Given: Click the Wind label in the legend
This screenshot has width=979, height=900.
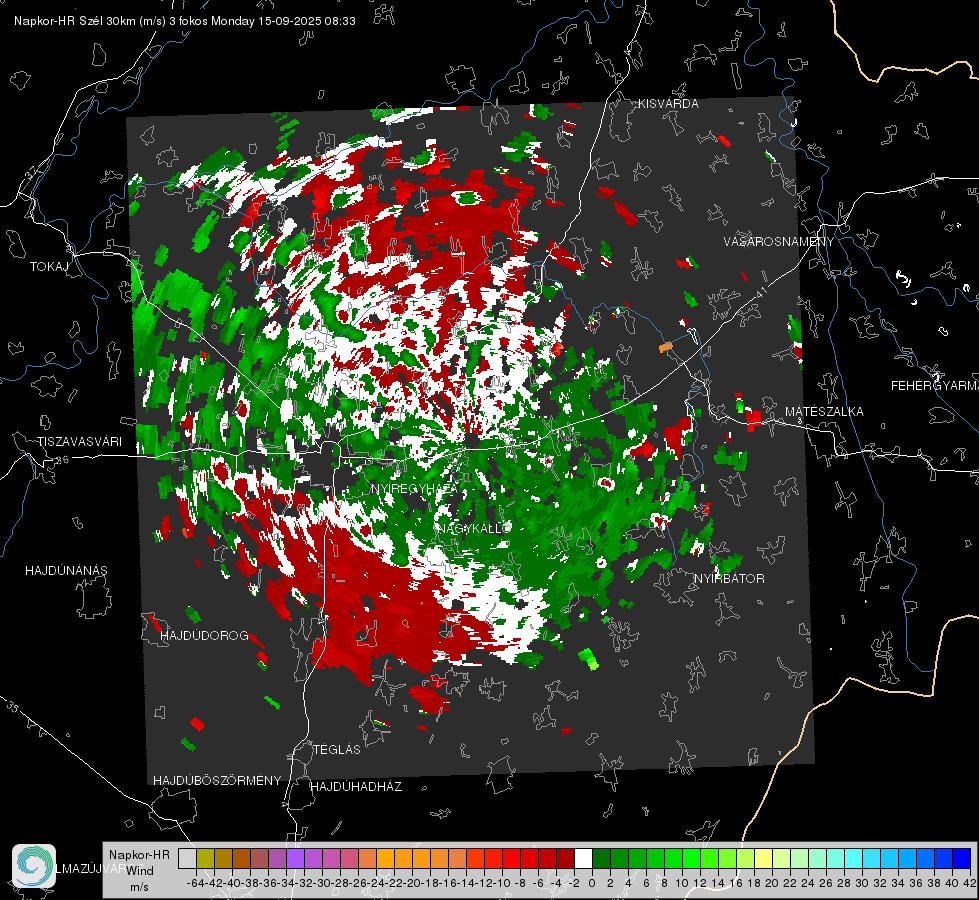Looking at the screenshot, I should [140, 871].
